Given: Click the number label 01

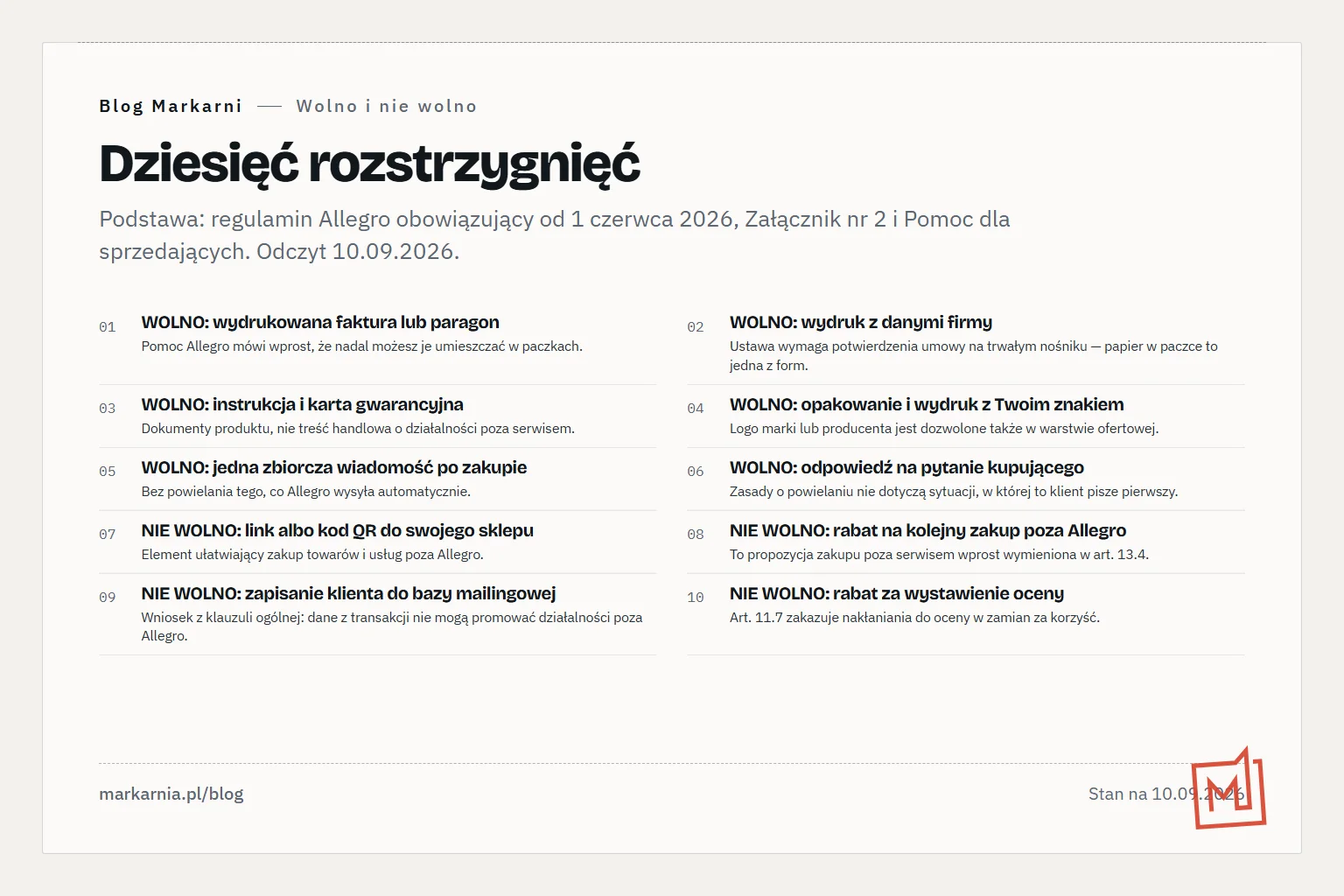Looking at the screenshot, I should tap(108, 327).
